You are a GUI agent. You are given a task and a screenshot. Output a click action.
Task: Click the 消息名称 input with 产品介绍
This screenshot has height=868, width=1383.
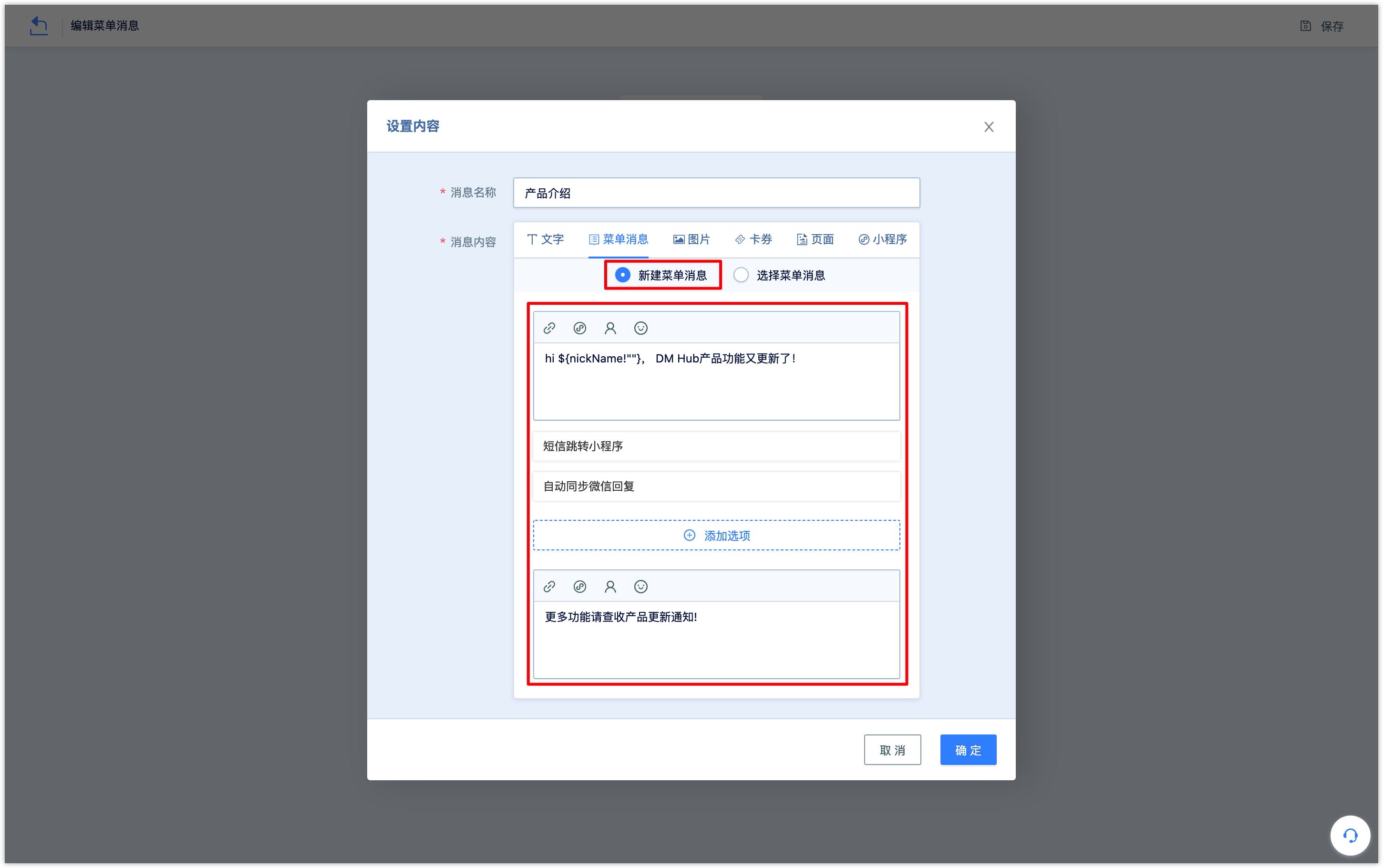point(716,193)
